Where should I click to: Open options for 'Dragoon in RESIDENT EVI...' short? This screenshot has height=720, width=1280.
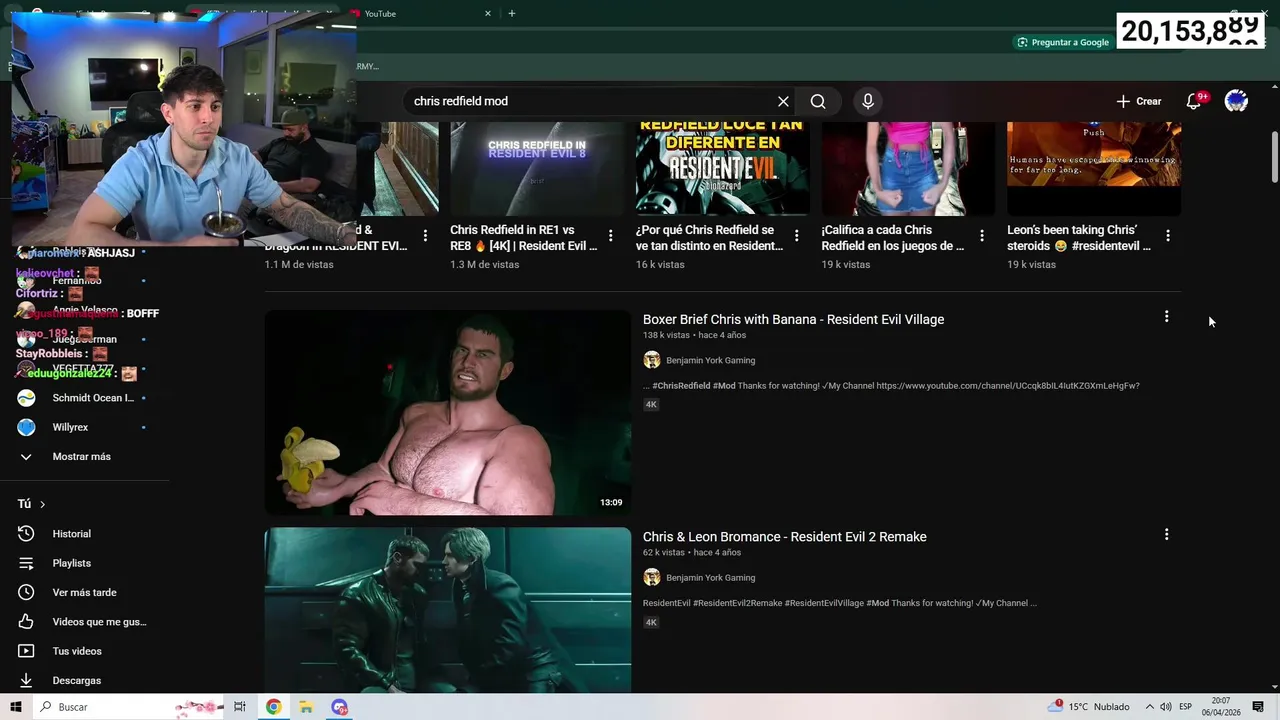425,236
